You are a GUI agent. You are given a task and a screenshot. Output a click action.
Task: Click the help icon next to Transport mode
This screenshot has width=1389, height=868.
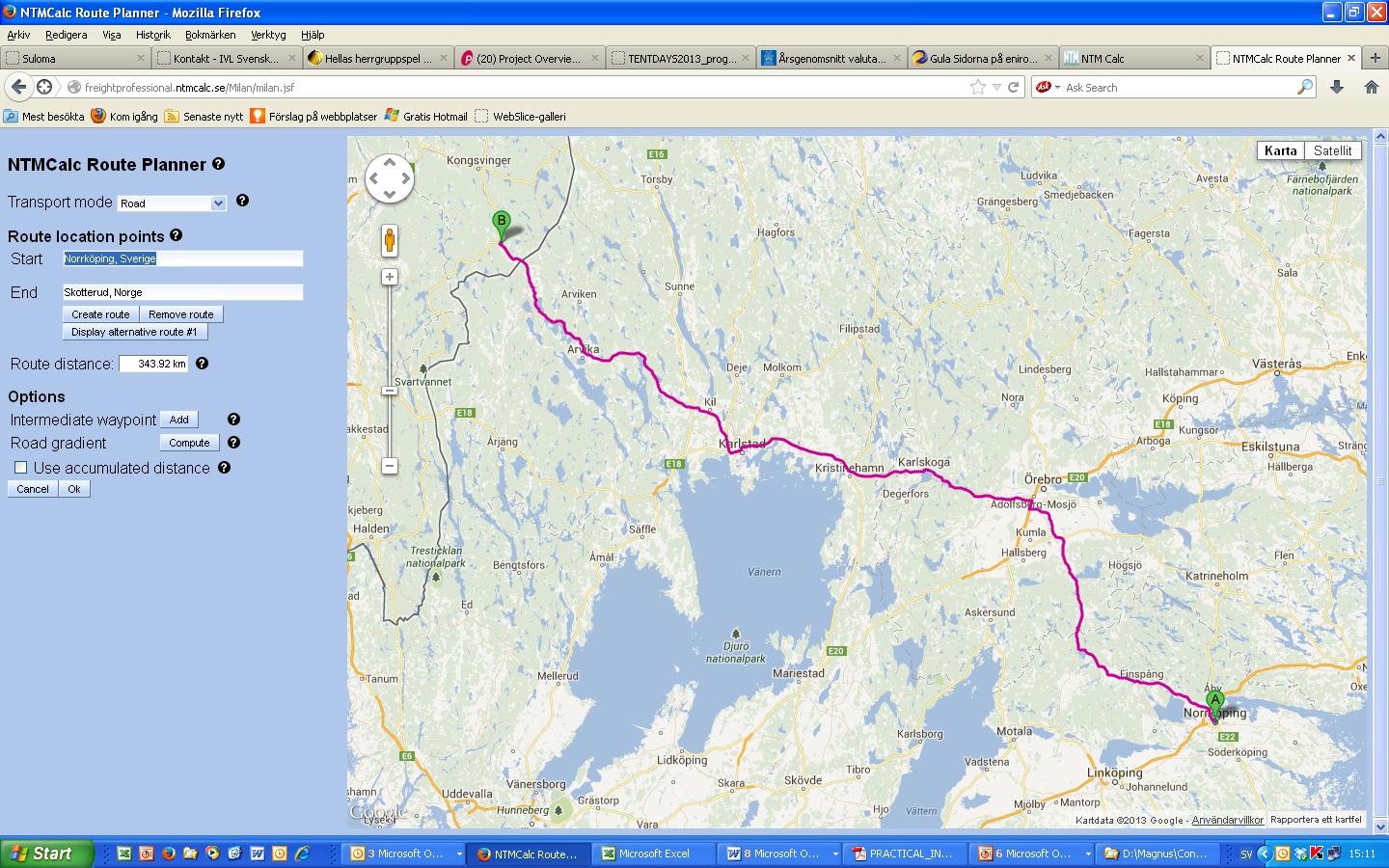coord(242,201)
